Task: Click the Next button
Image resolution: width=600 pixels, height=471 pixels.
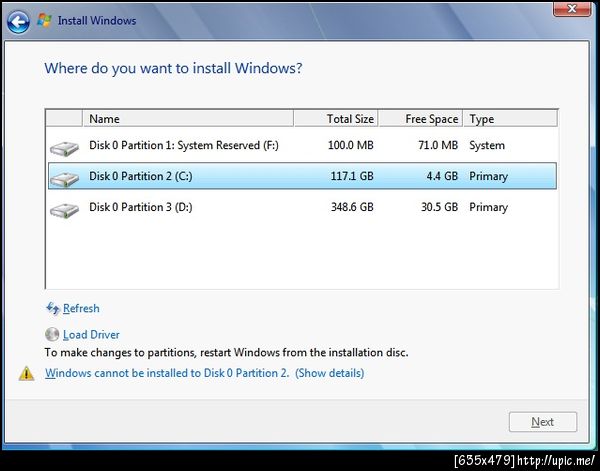Action: (543, 422)
